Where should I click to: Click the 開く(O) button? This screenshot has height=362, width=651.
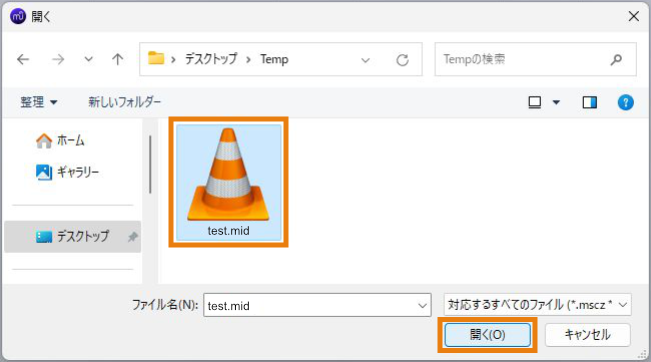[487, 335]
